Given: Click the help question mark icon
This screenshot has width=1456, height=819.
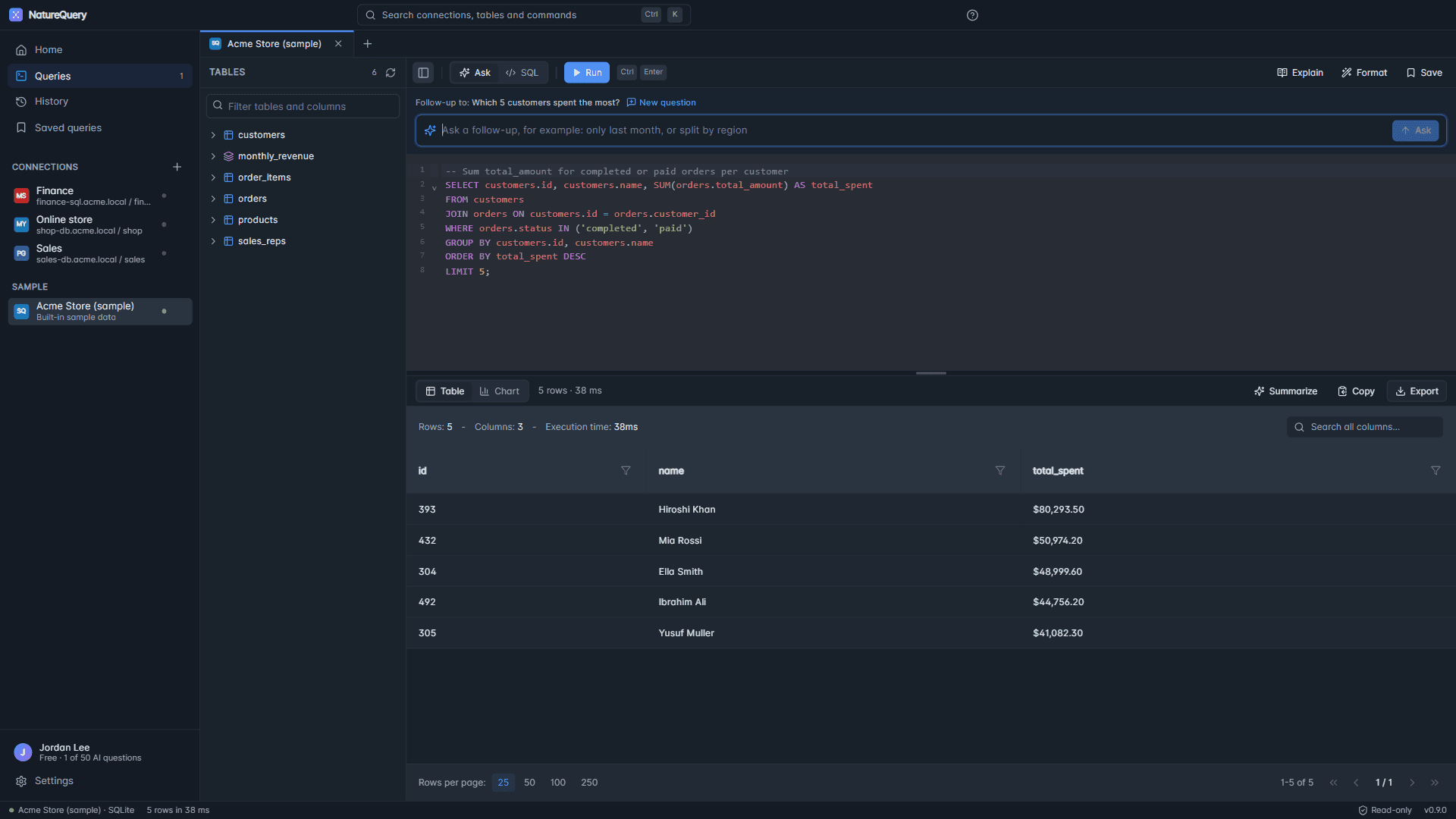Looking at the screenshot, I should pos(972,15).
